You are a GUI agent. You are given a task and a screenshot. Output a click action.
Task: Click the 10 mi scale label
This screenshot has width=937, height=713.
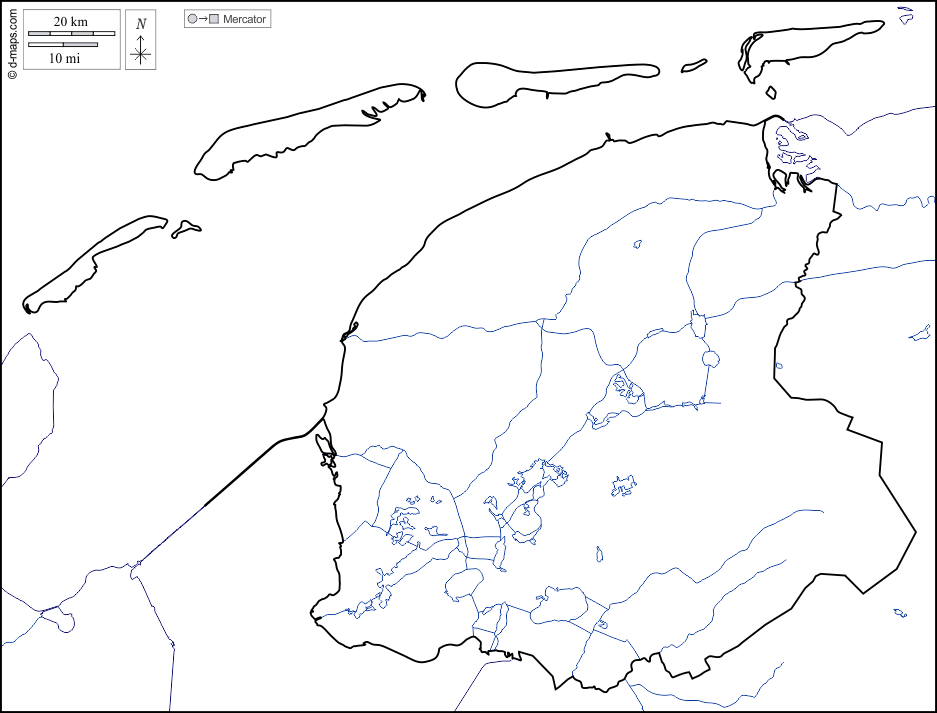[x=64, y=58]
